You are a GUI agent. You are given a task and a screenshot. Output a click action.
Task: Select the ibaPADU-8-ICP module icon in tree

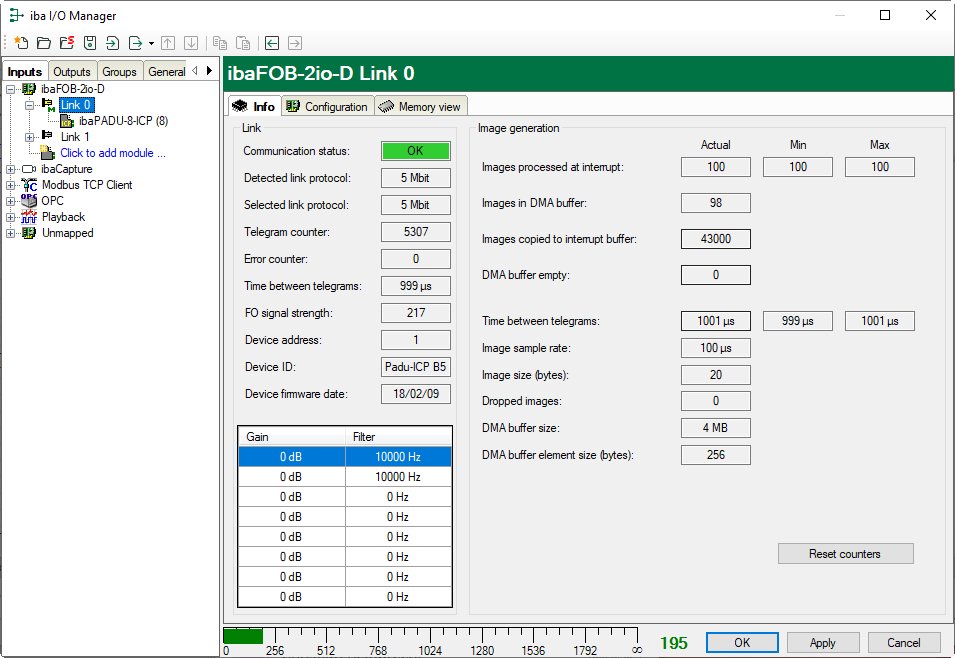[67, 121]
